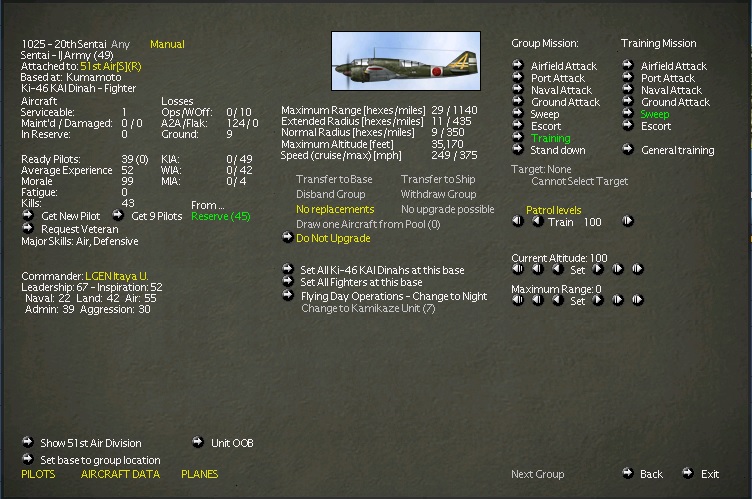Select Stand down group mission

click(x=551, y=150)
